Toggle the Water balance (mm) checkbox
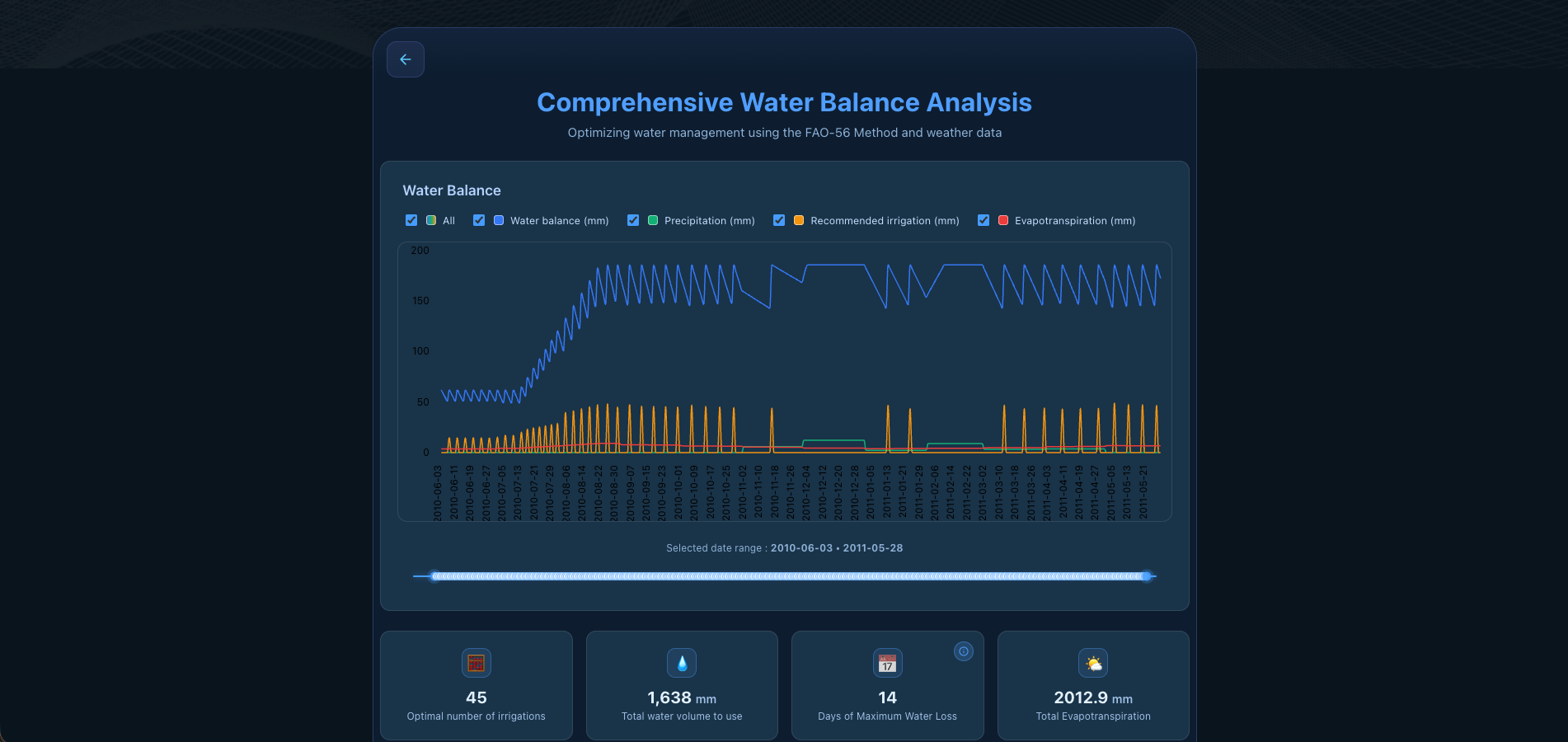This screenshot has height=742, width=1568. point(479,220)
